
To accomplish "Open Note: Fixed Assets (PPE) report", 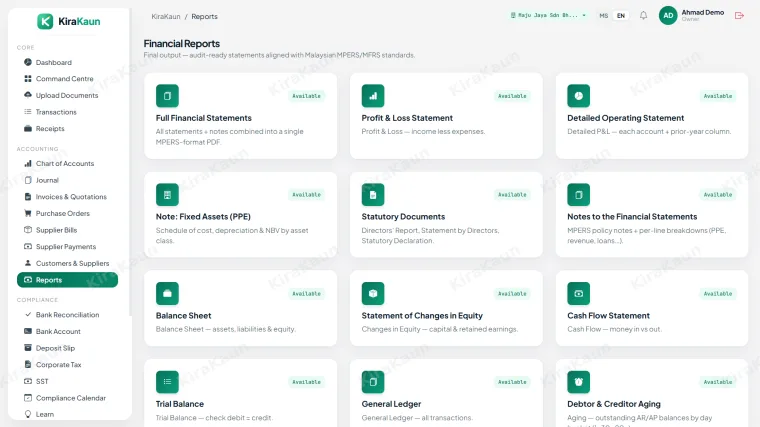I will pos(240,214).
